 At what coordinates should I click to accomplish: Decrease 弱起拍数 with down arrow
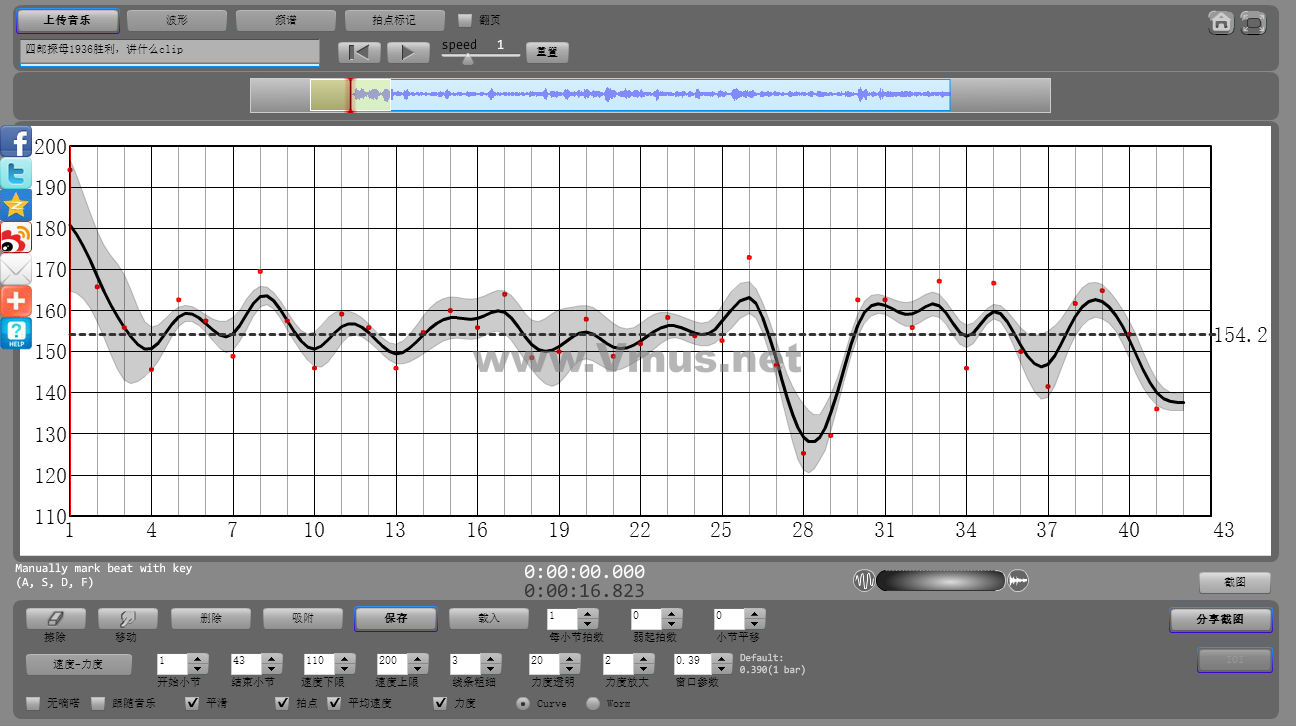pos(672,624)
